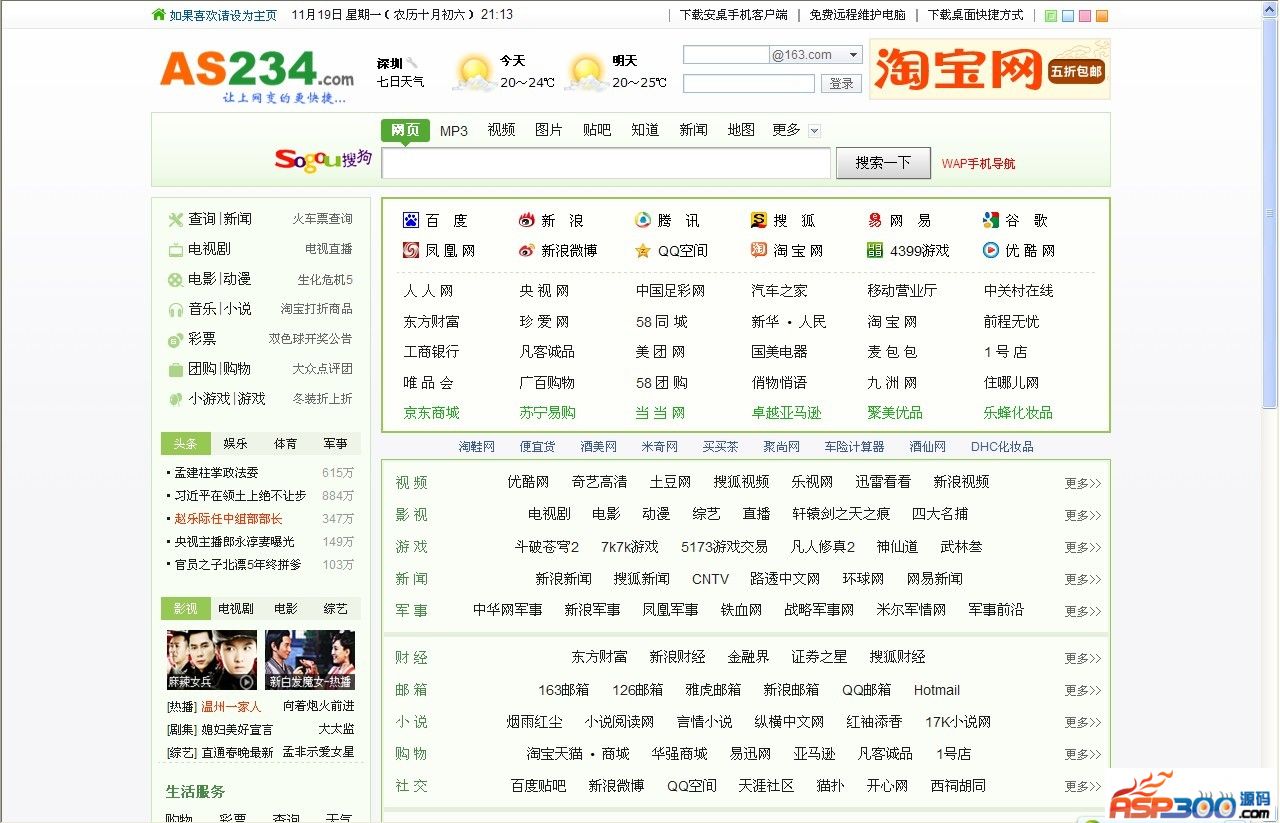Expand 更多>> in the 购物 row

click(x=1082, y=754)
